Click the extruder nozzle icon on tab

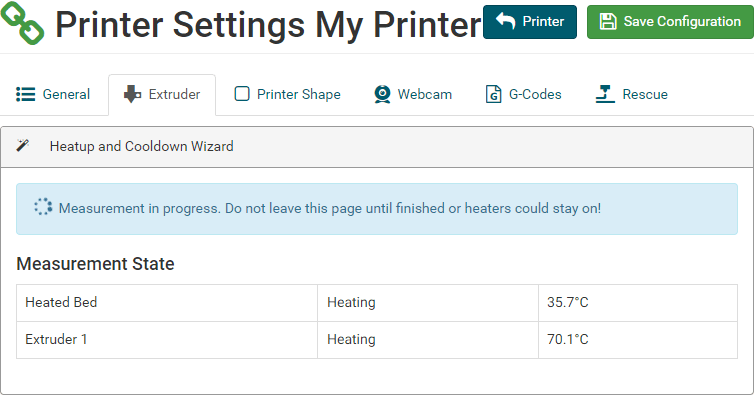click(x=132, y=94)
